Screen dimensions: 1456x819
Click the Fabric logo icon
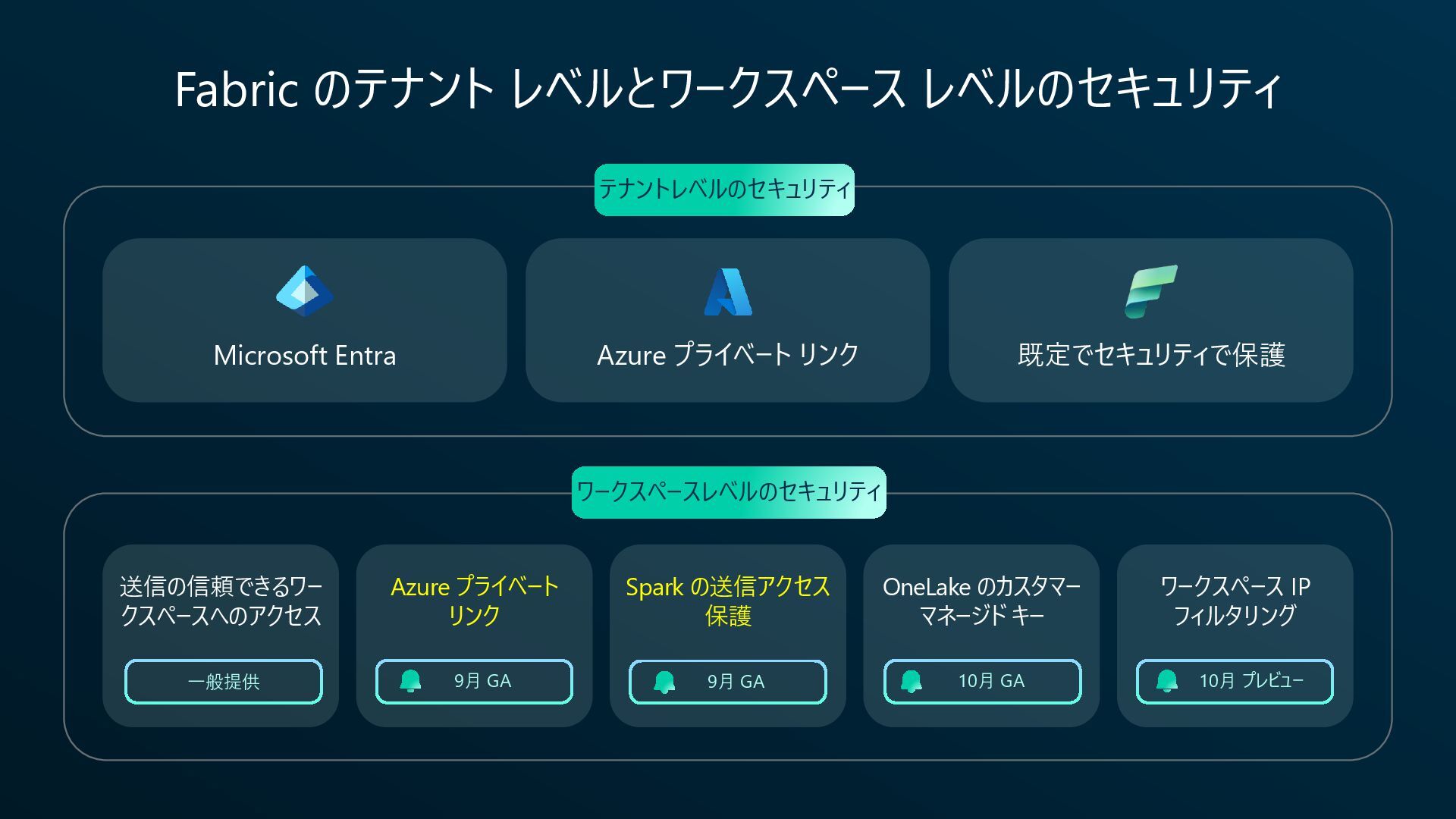click(x=1151, y=291)
